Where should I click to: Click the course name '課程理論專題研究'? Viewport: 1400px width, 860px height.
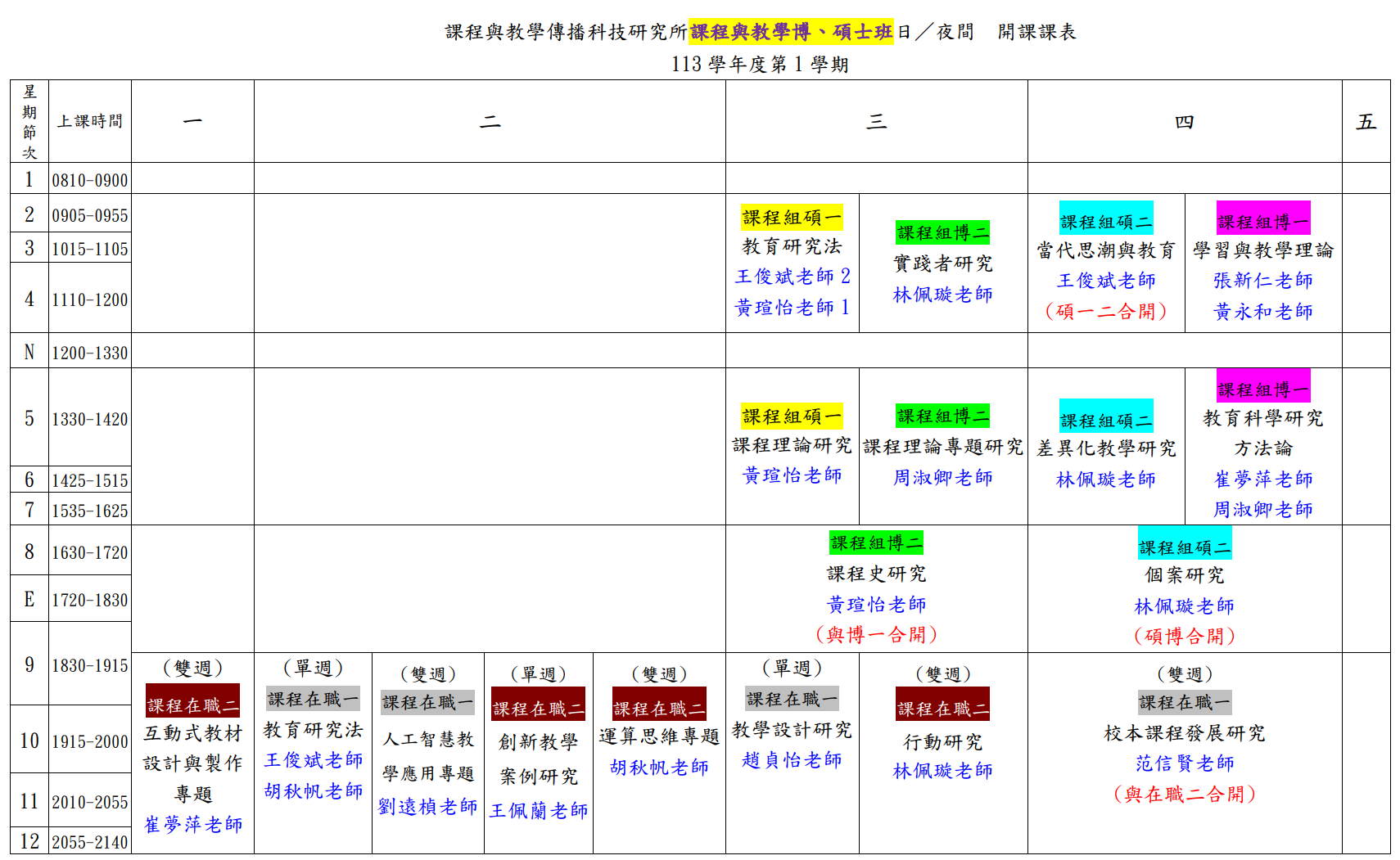[943, 447]
